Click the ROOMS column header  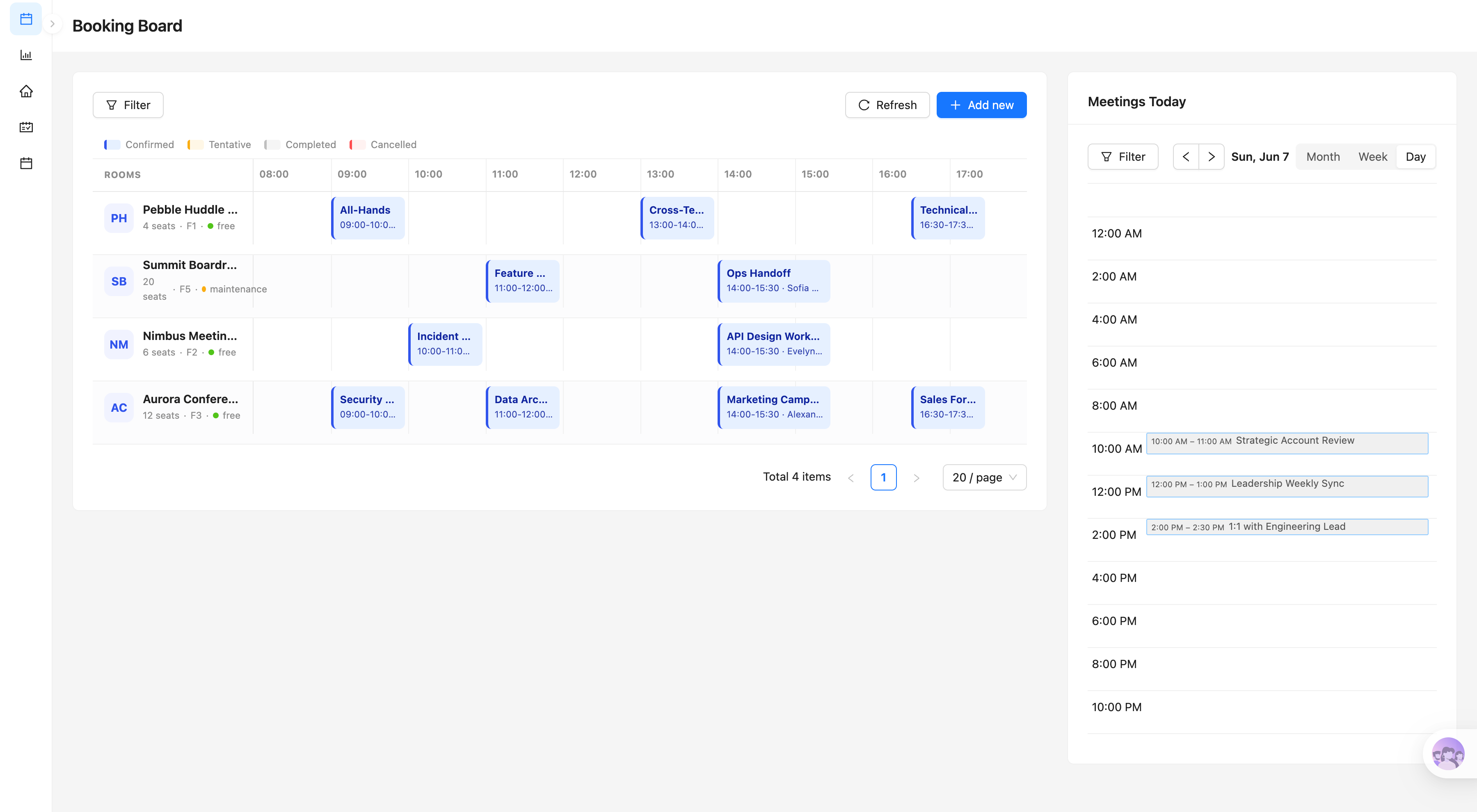point(122,175)
